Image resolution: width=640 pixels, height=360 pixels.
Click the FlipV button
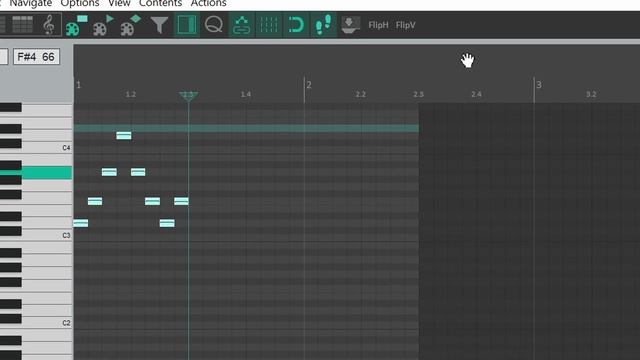[405, 25]
